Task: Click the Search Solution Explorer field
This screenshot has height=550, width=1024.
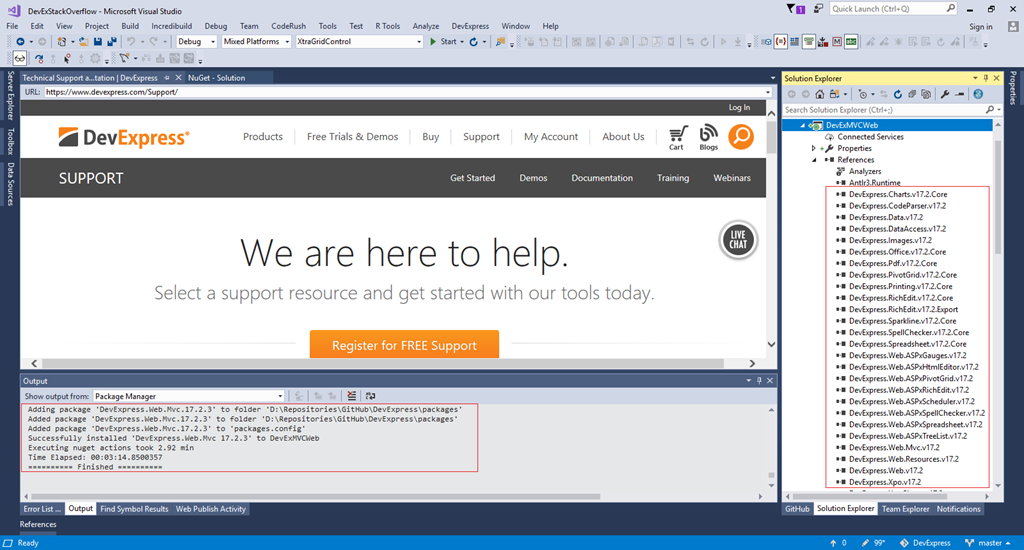Action: 891,110
